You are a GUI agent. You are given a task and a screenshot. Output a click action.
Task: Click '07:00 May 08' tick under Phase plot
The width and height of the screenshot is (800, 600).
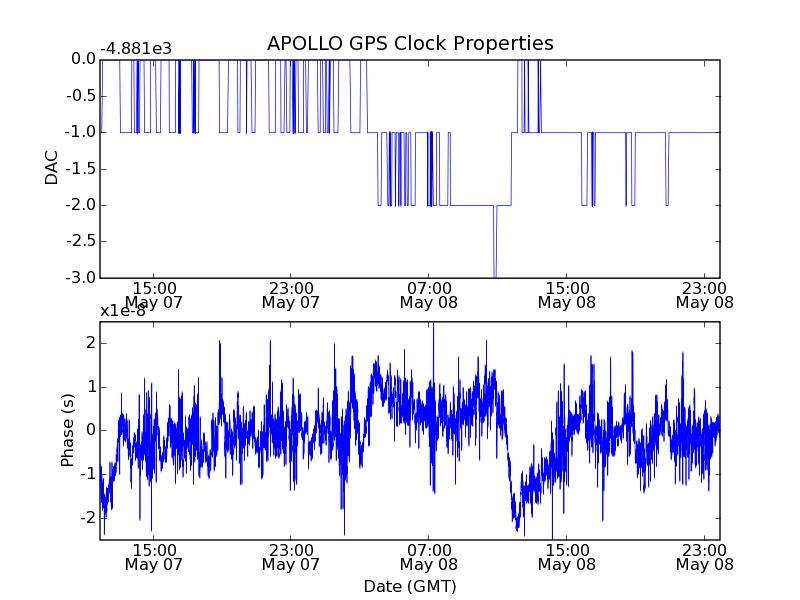[x=429, y=557]
